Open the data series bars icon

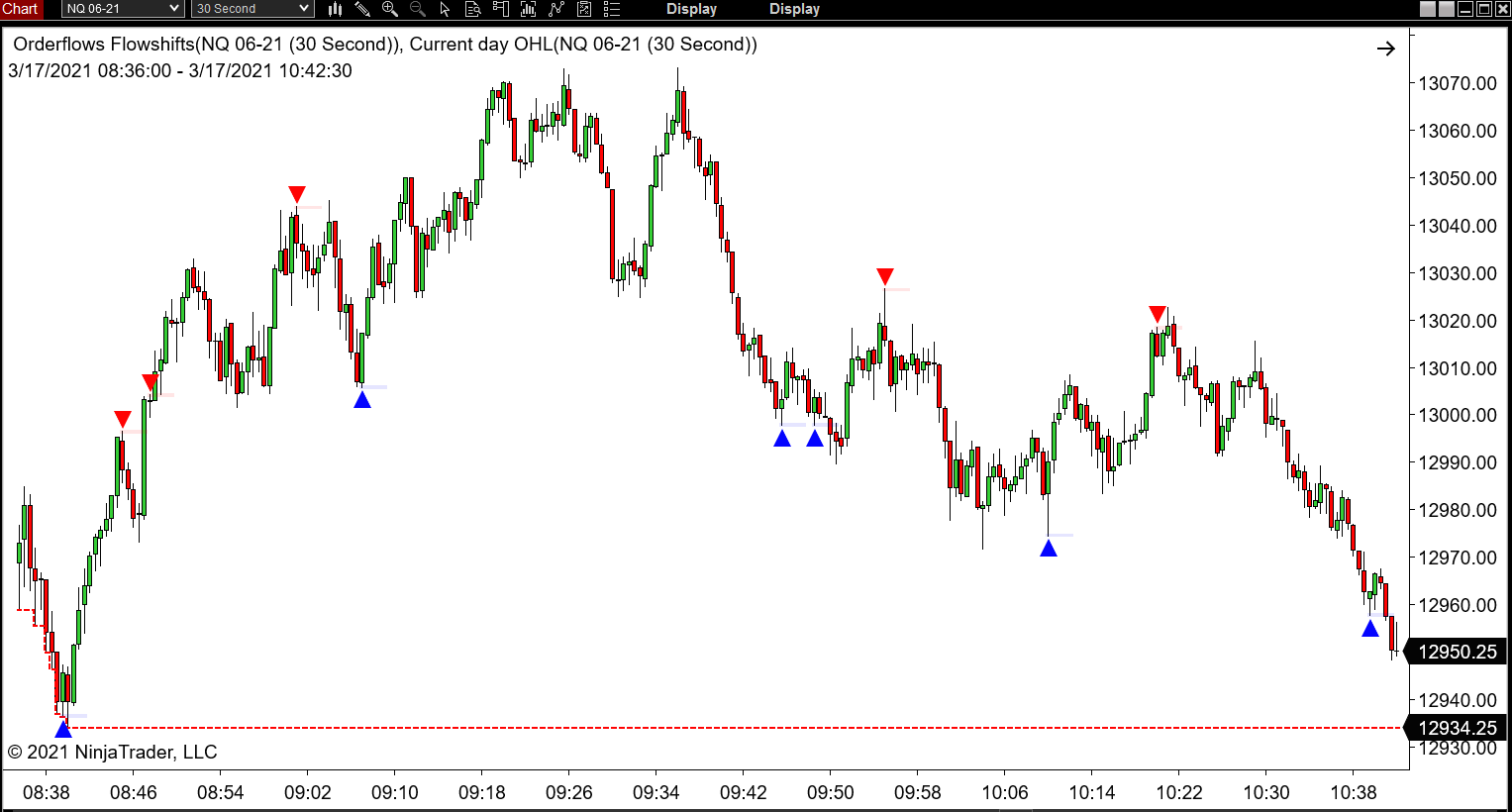(529, 9)
